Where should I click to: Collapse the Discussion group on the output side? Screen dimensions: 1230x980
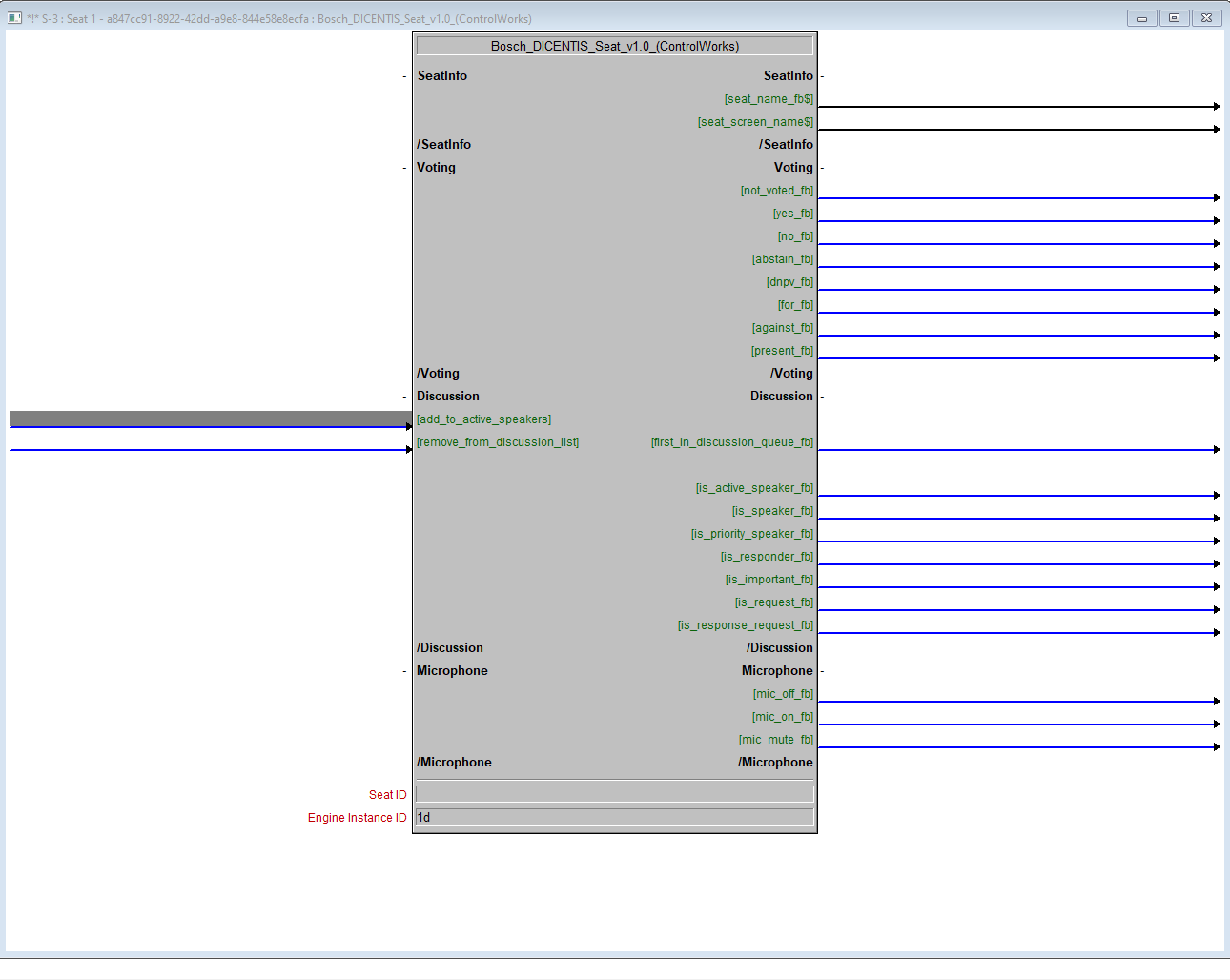pos(822,397)
